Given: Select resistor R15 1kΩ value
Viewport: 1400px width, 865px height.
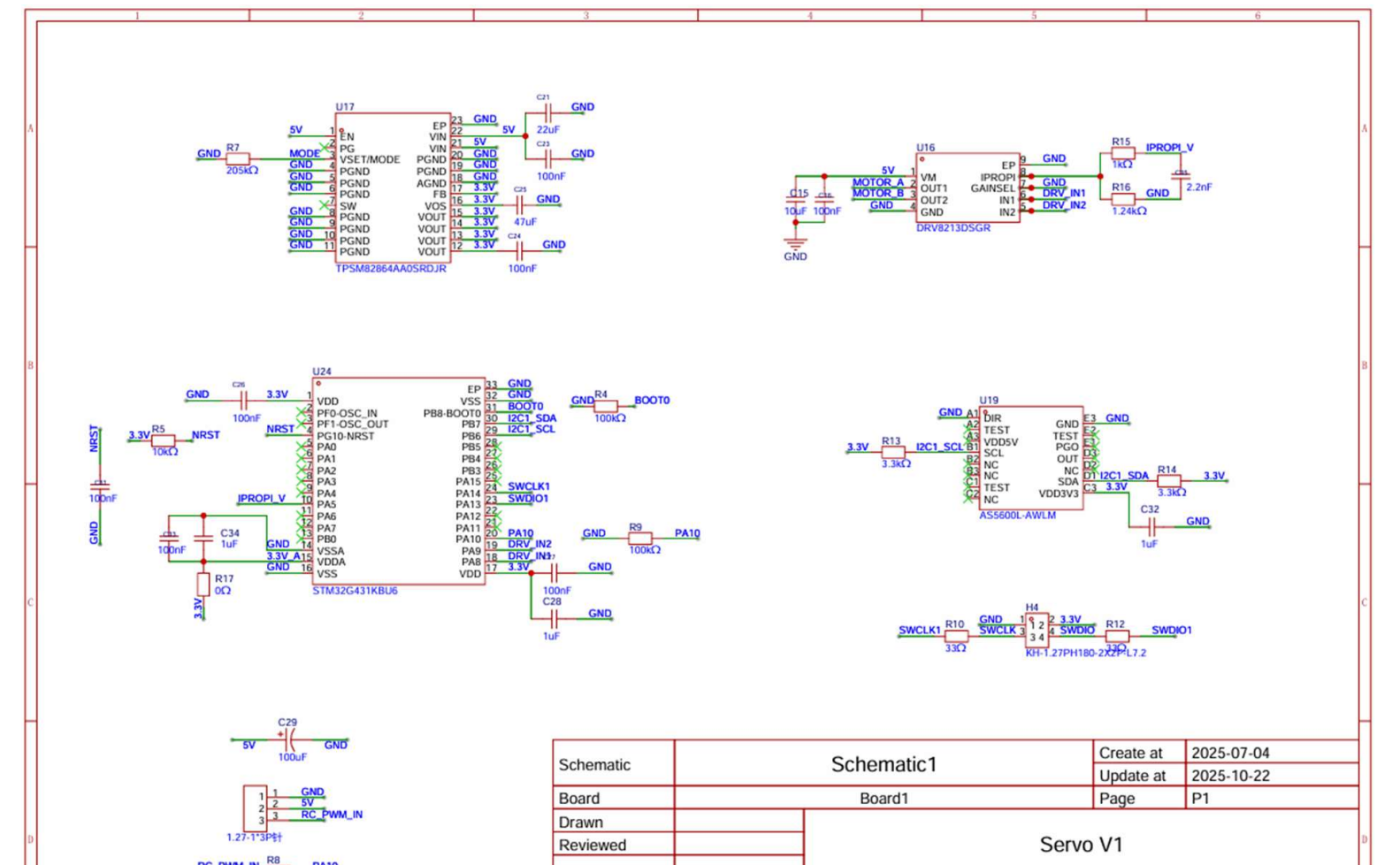Looking at the screenshot, I should click(x=1122, y=165).
